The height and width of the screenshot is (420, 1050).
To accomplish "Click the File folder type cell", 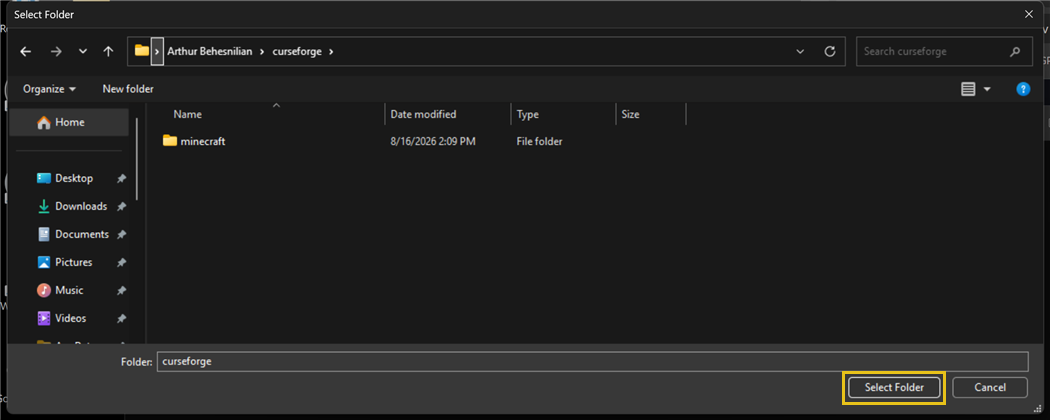I will click(x=539, y=141).
